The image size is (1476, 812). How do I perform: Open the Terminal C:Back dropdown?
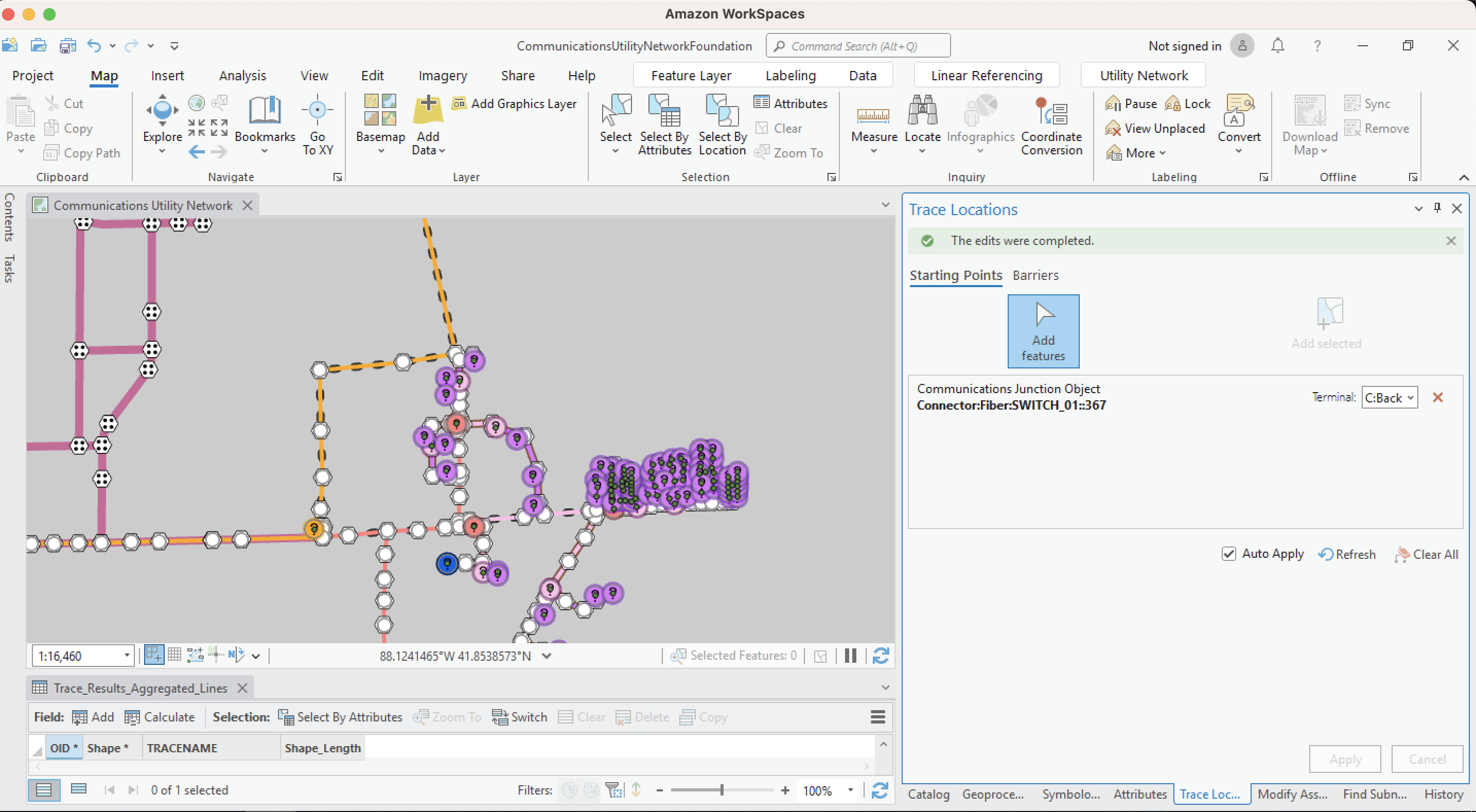[1390, 398]
